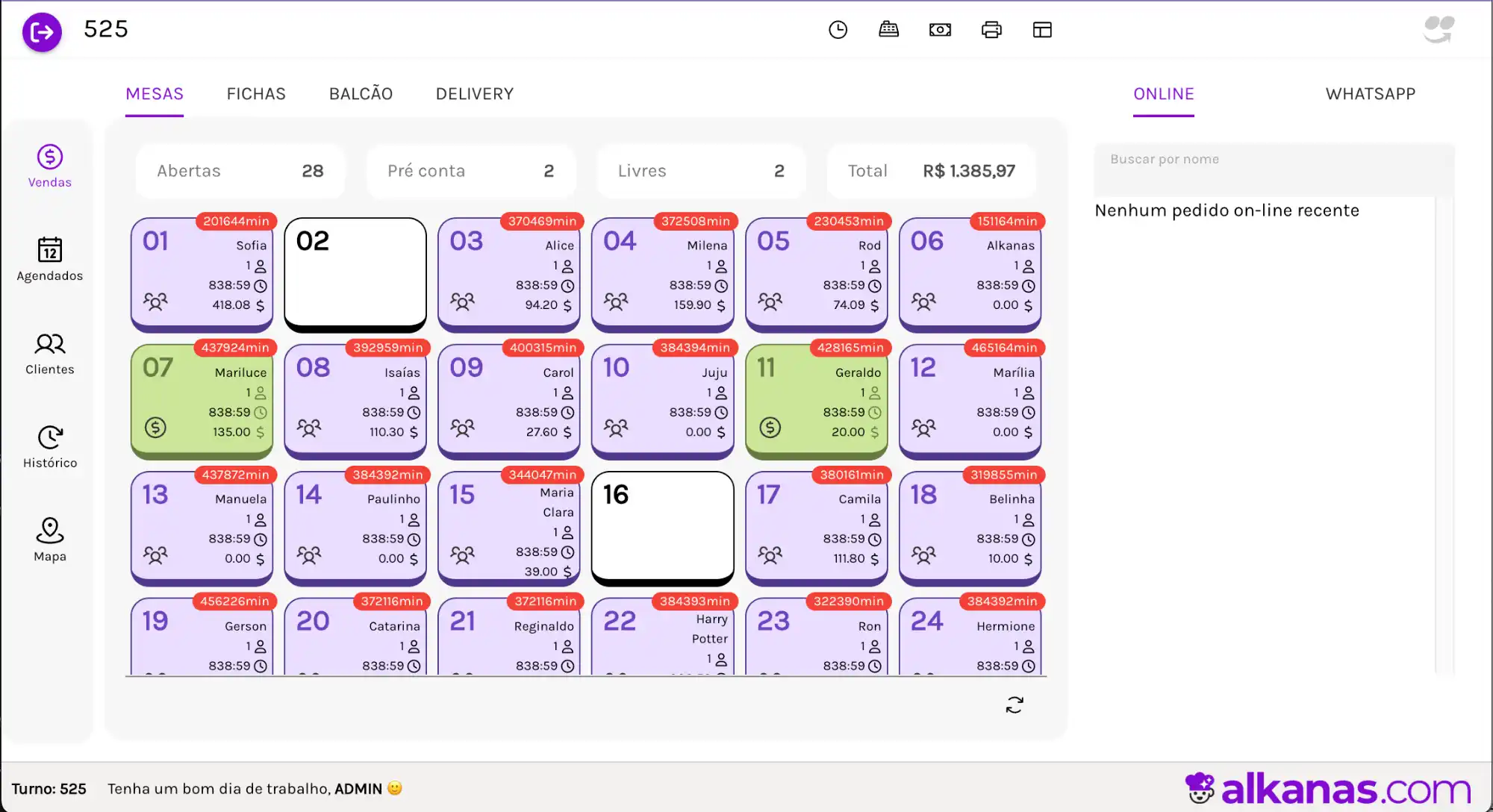This screenshot has width=1493, height=812.
Task: Open Clientes in sidebar
Action: point(50,353)
